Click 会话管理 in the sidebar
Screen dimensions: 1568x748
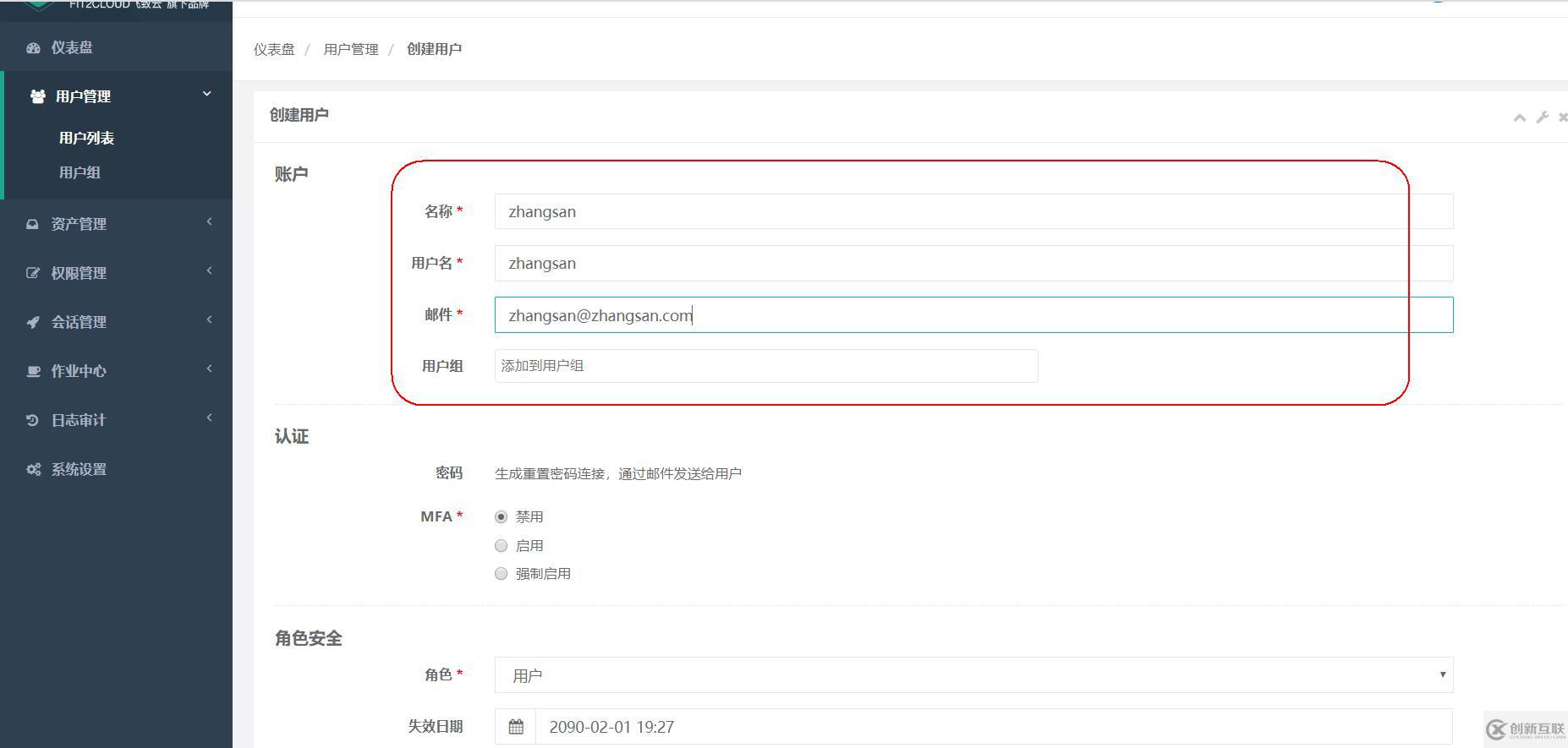click(79, 322)
